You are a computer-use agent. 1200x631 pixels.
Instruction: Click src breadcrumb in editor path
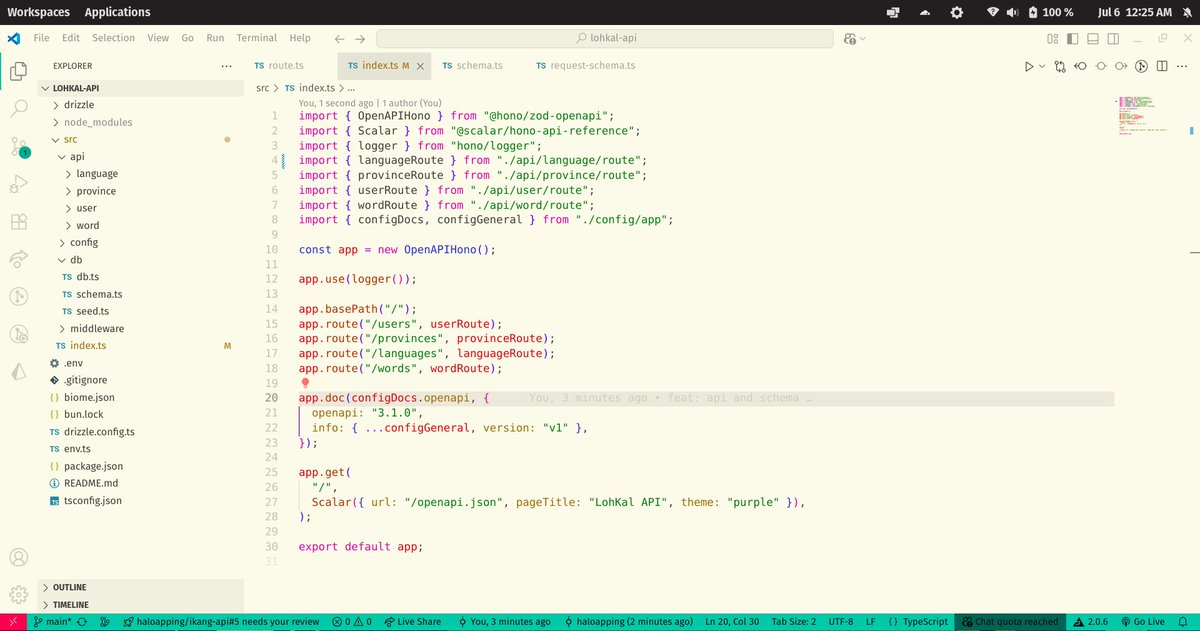(x=263, y=88)
